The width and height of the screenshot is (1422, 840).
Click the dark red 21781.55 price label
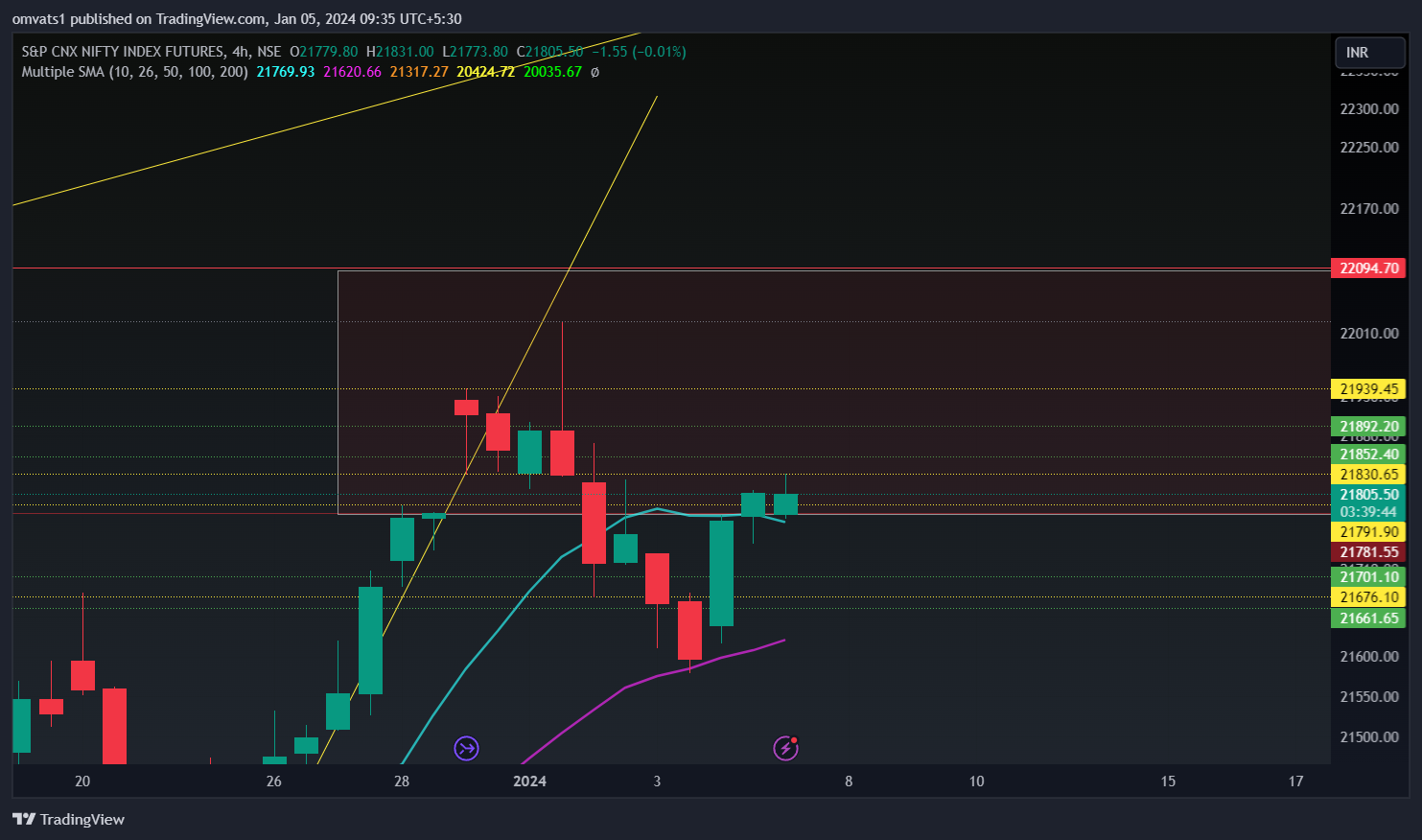pos(1368,552)
